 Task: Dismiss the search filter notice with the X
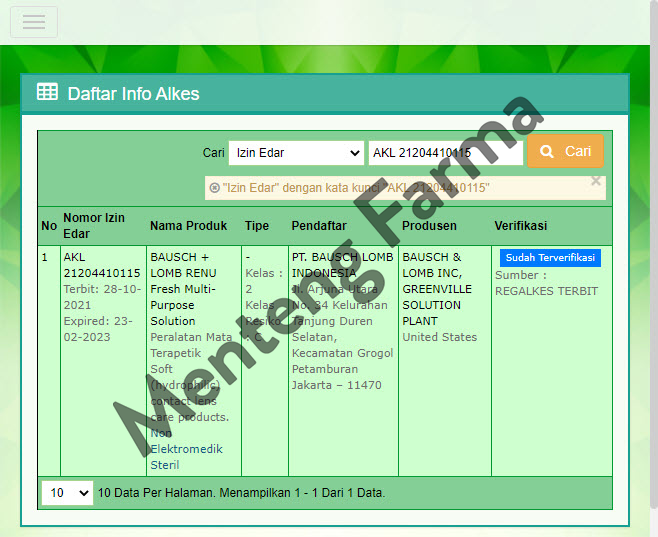point(595,181)
